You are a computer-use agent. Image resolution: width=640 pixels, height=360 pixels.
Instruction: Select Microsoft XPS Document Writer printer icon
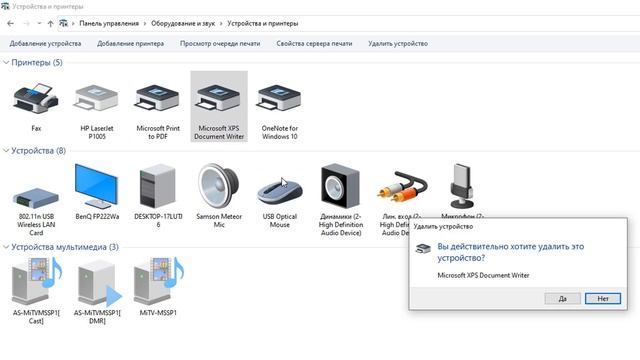pyautogui.click(x=219, y=99)
